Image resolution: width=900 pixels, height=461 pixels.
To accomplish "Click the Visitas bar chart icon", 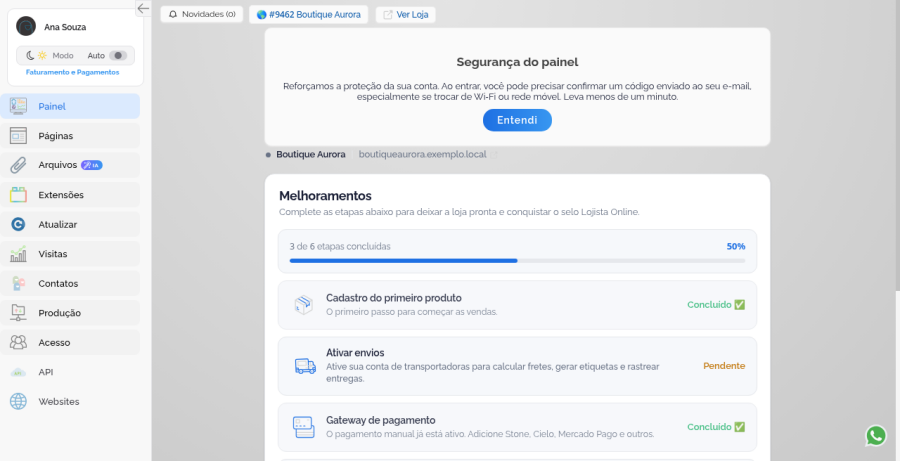I will coord(18,254).
